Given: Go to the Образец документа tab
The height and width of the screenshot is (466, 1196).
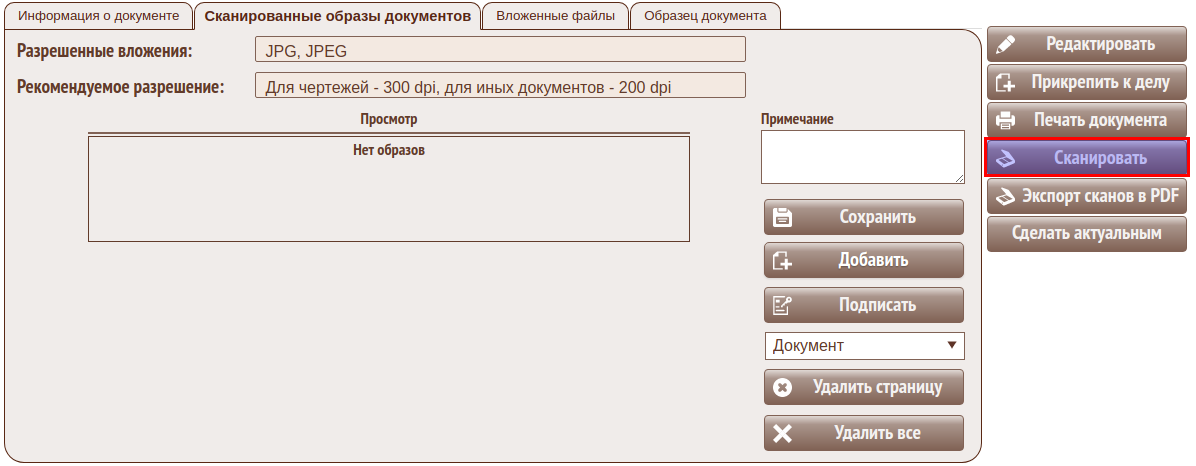Looking at the screenshot, I should pos(705,16).
